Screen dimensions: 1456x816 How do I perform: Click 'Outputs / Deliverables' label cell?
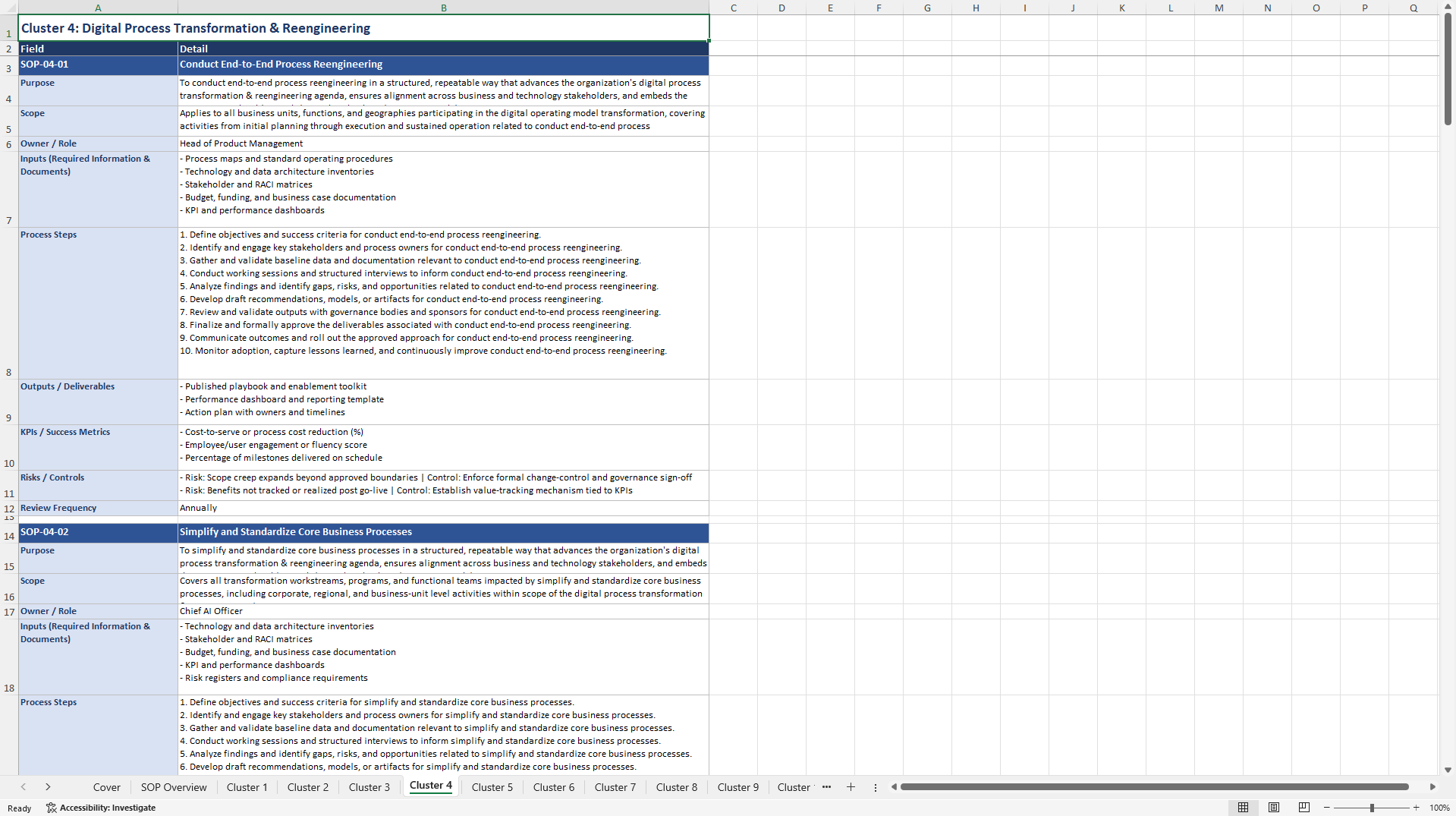pyautogui.click(x=98, y=402)
